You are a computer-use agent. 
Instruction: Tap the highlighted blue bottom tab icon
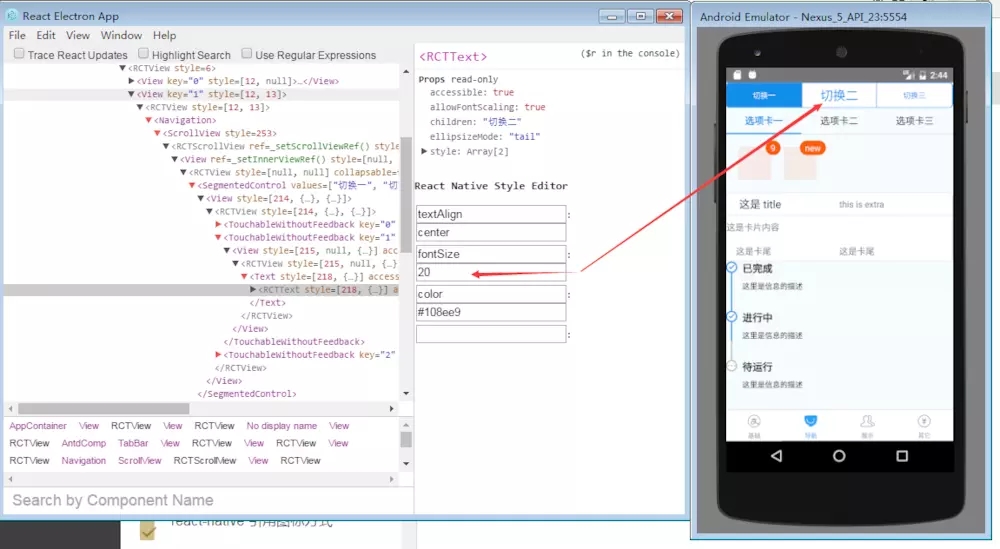pyautogui.click(x=811, y=421)
